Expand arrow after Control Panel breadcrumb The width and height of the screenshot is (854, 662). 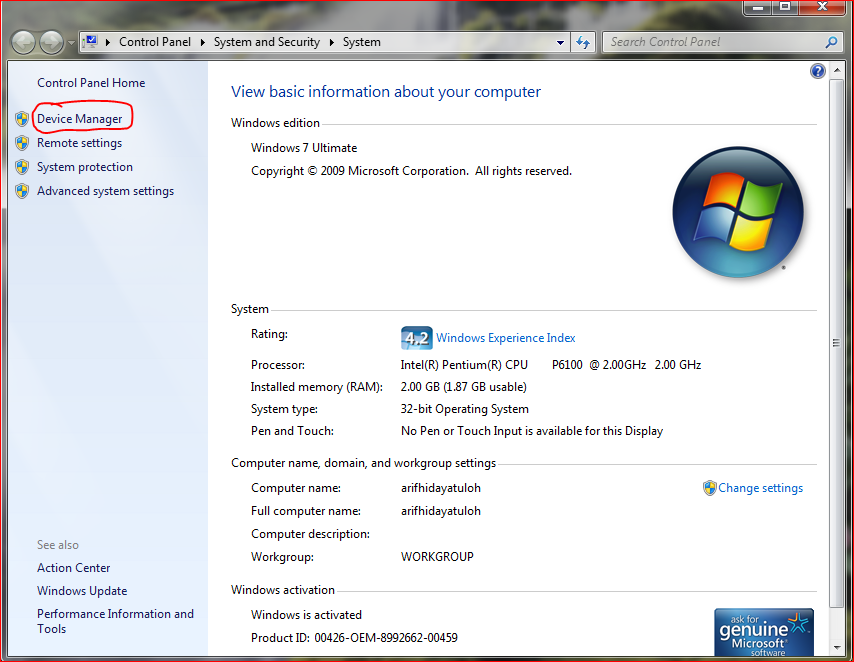pyautogui.click(x=203, y=42)
